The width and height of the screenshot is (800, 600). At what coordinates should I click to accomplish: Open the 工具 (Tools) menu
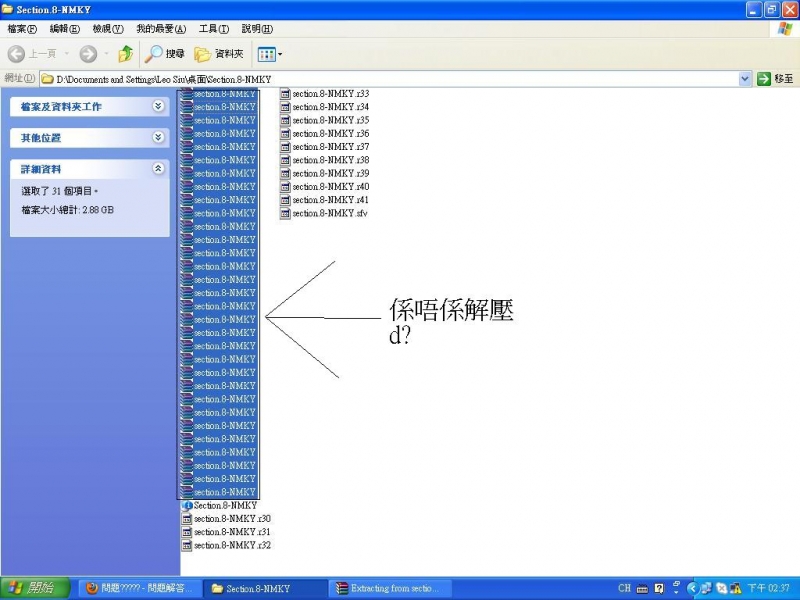(211, 29)
